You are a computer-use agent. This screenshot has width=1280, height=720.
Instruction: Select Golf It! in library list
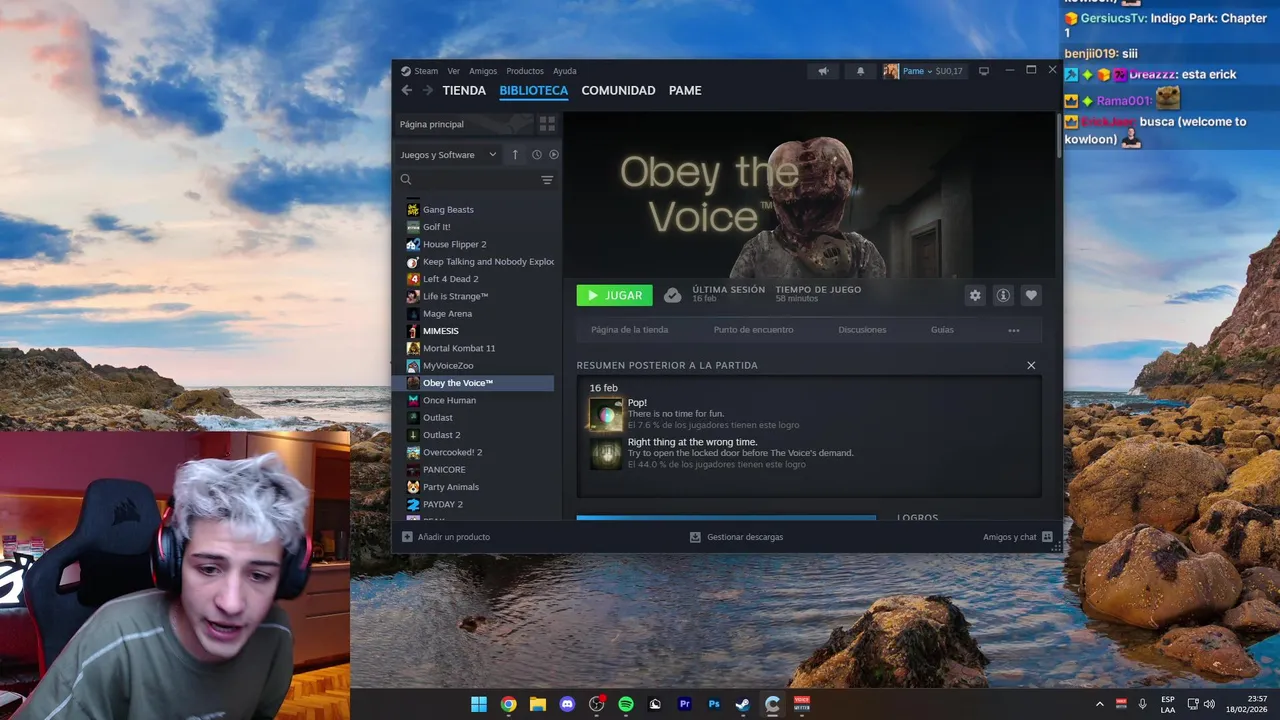[479, 227]
